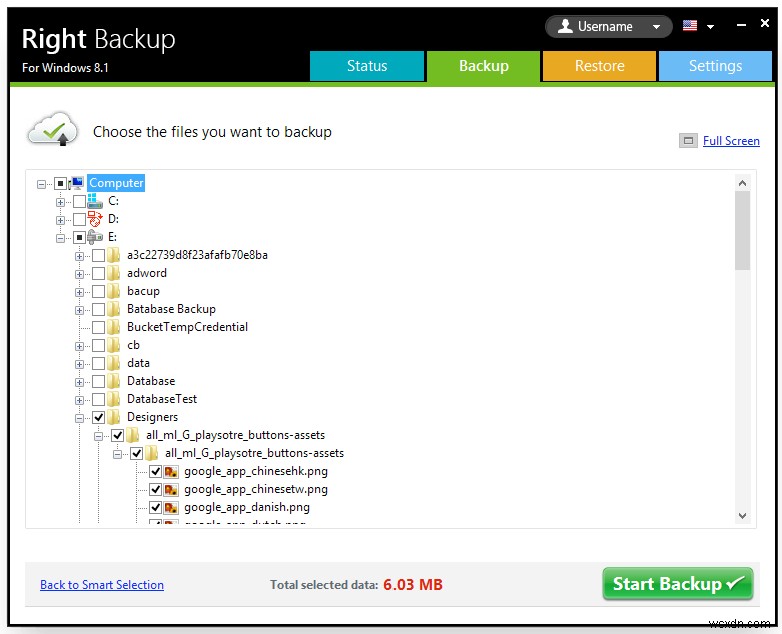Click the Start Backup button
The width and height of the screenshot is (782, 634).
[677, 584]
